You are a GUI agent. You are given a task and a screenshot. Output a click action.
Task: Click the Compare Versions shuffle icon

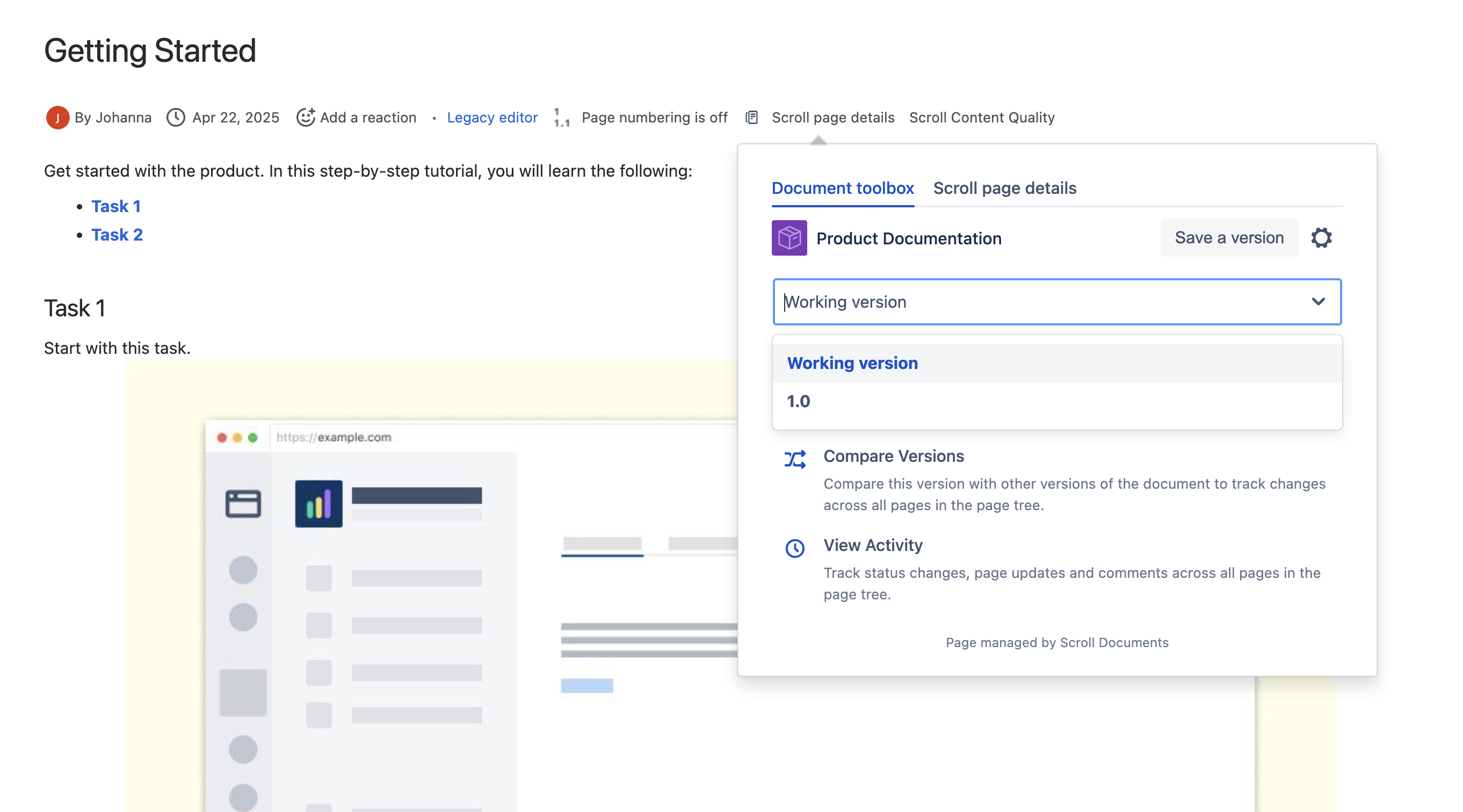coord(795,459)
